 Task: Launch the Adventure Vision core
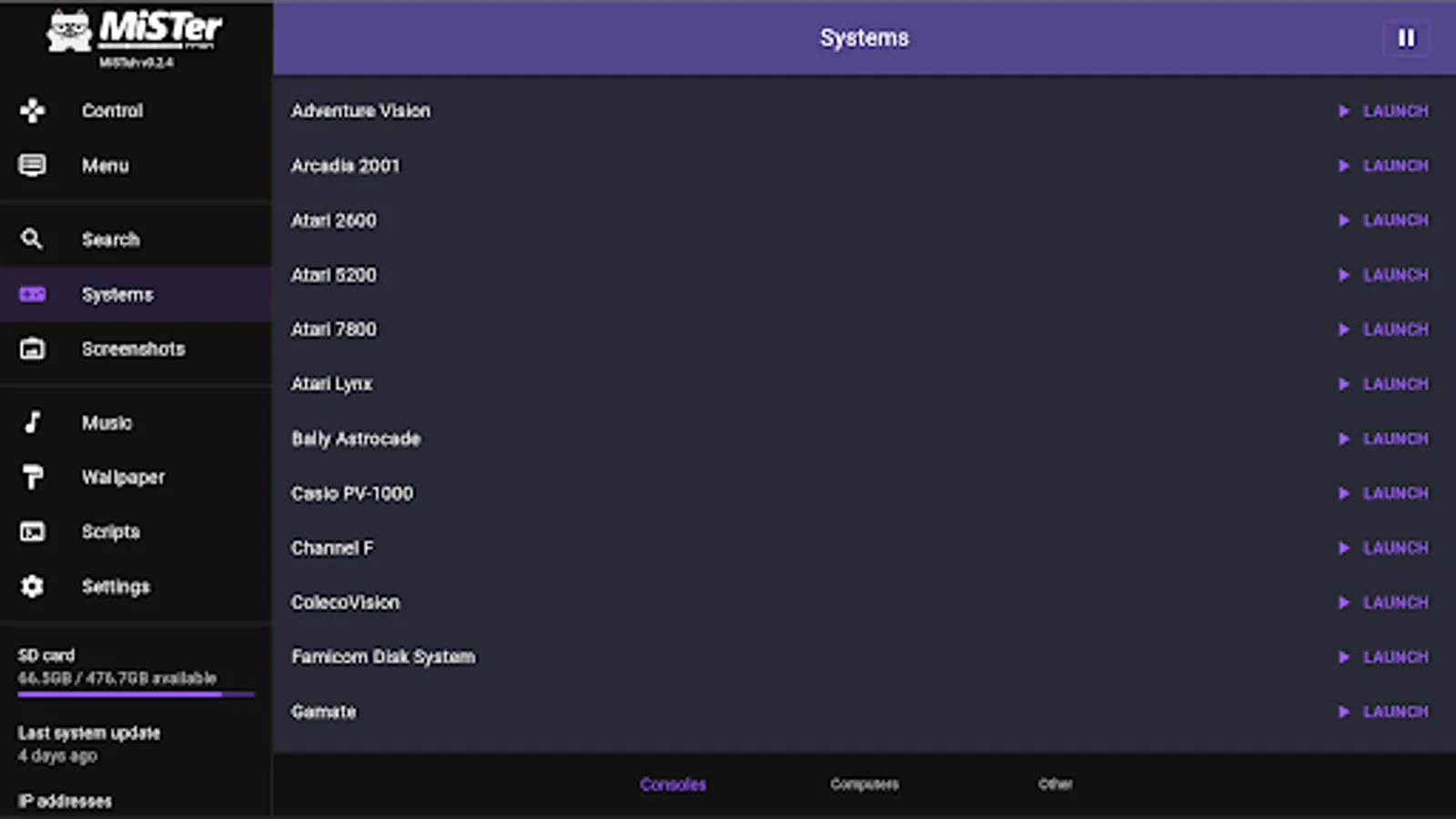1384,111
